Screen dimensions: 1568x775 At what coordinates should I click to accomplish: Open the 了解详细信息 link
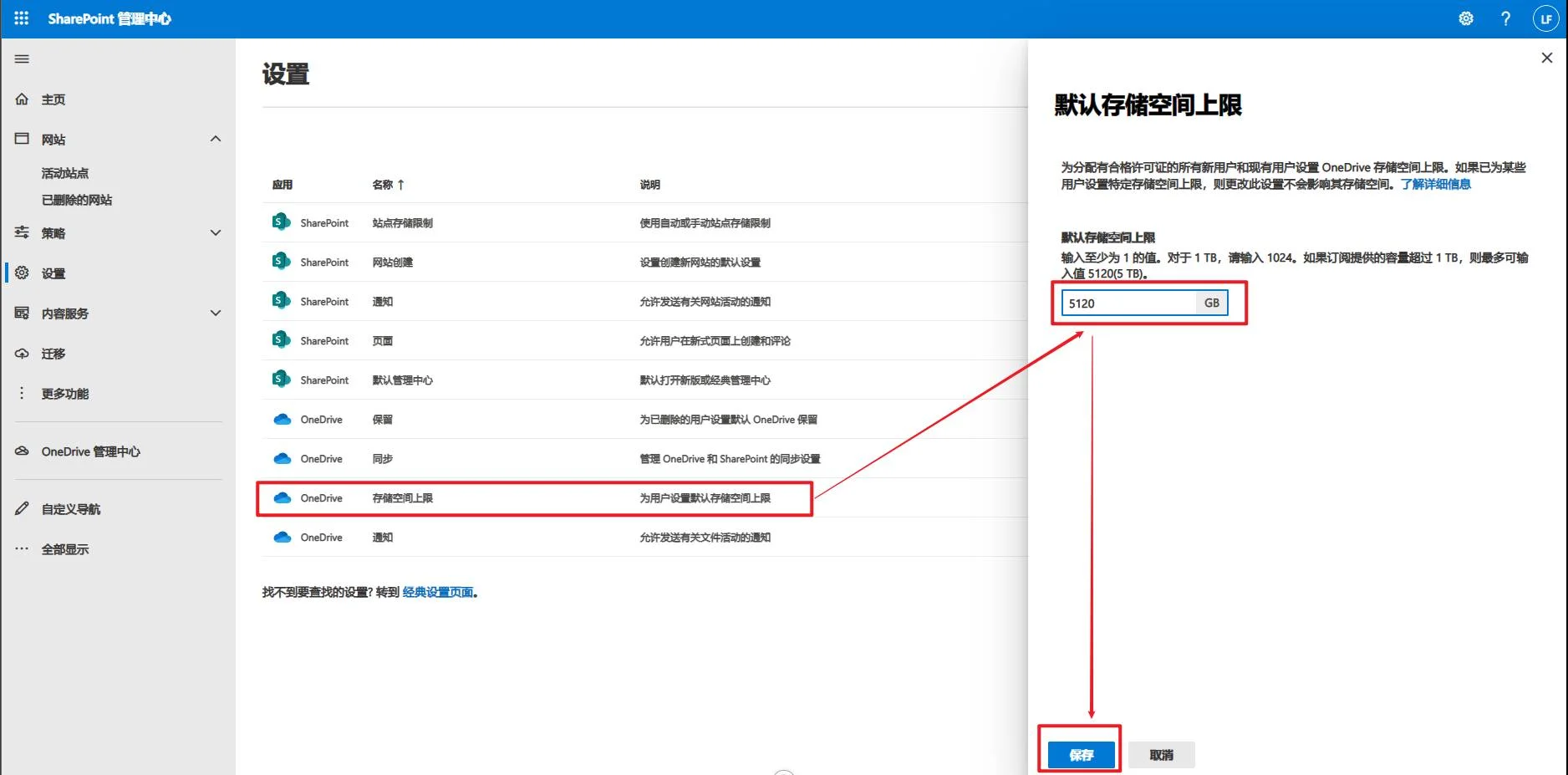(1438, 185)
